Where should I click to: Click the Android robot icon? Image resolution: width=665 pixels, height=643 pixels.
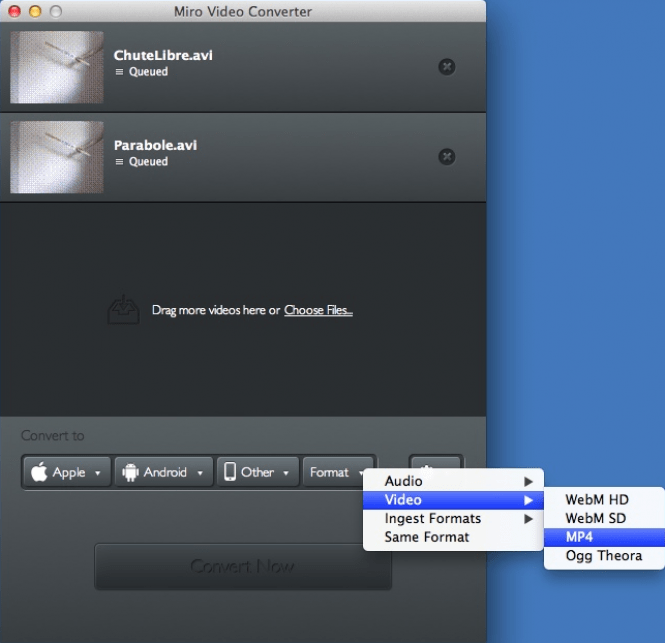pyautogui.click(x=132, y=472)
